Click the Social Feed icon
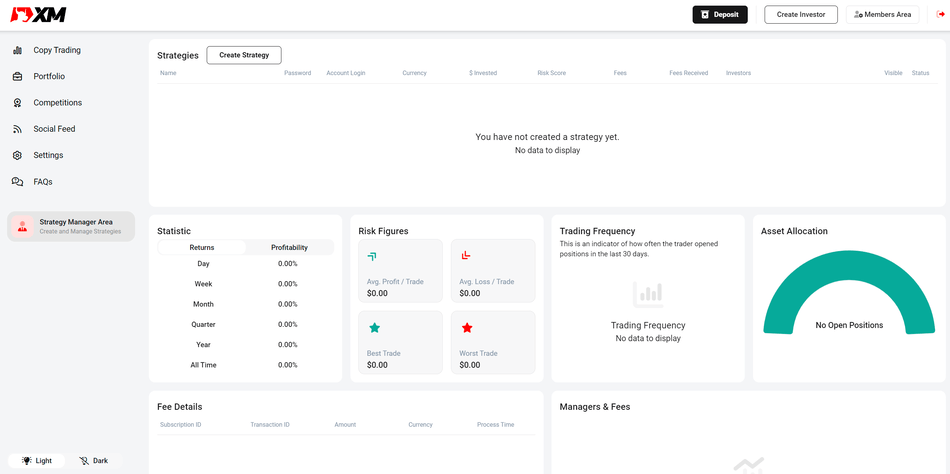The image size is (950, 474). pos(17,129)
